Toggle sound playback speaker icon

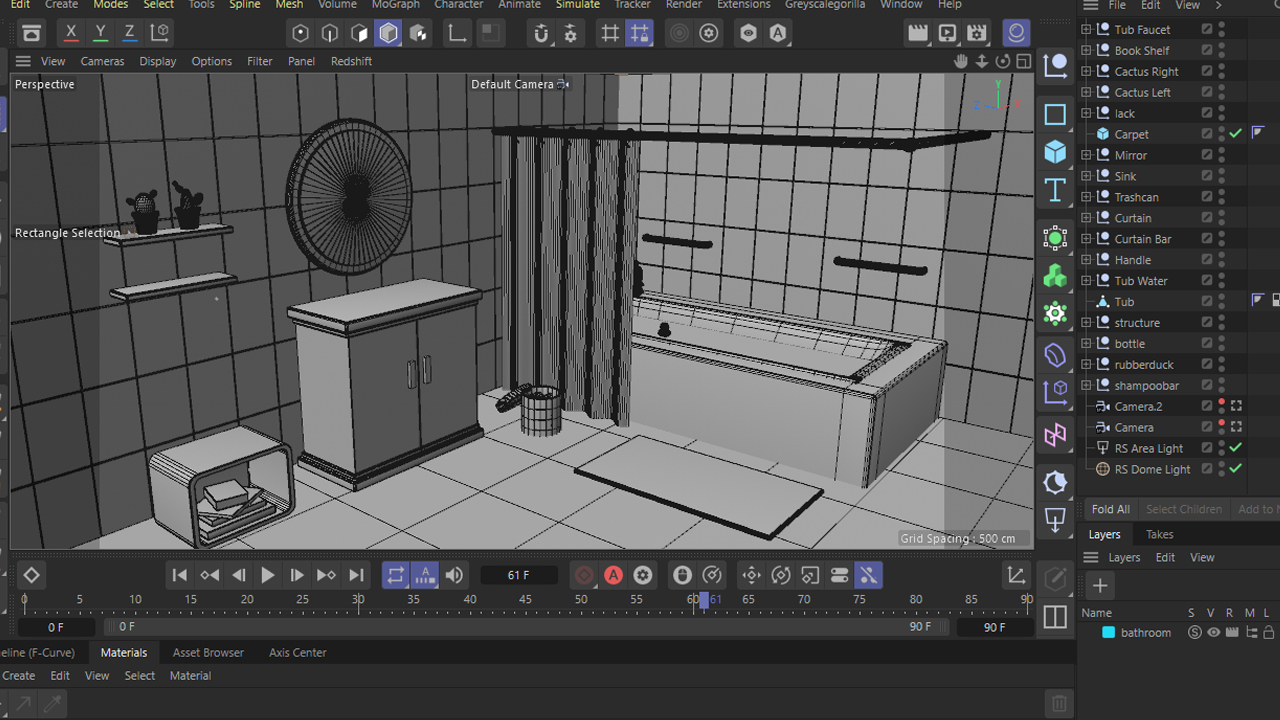(x=454, y=575)
